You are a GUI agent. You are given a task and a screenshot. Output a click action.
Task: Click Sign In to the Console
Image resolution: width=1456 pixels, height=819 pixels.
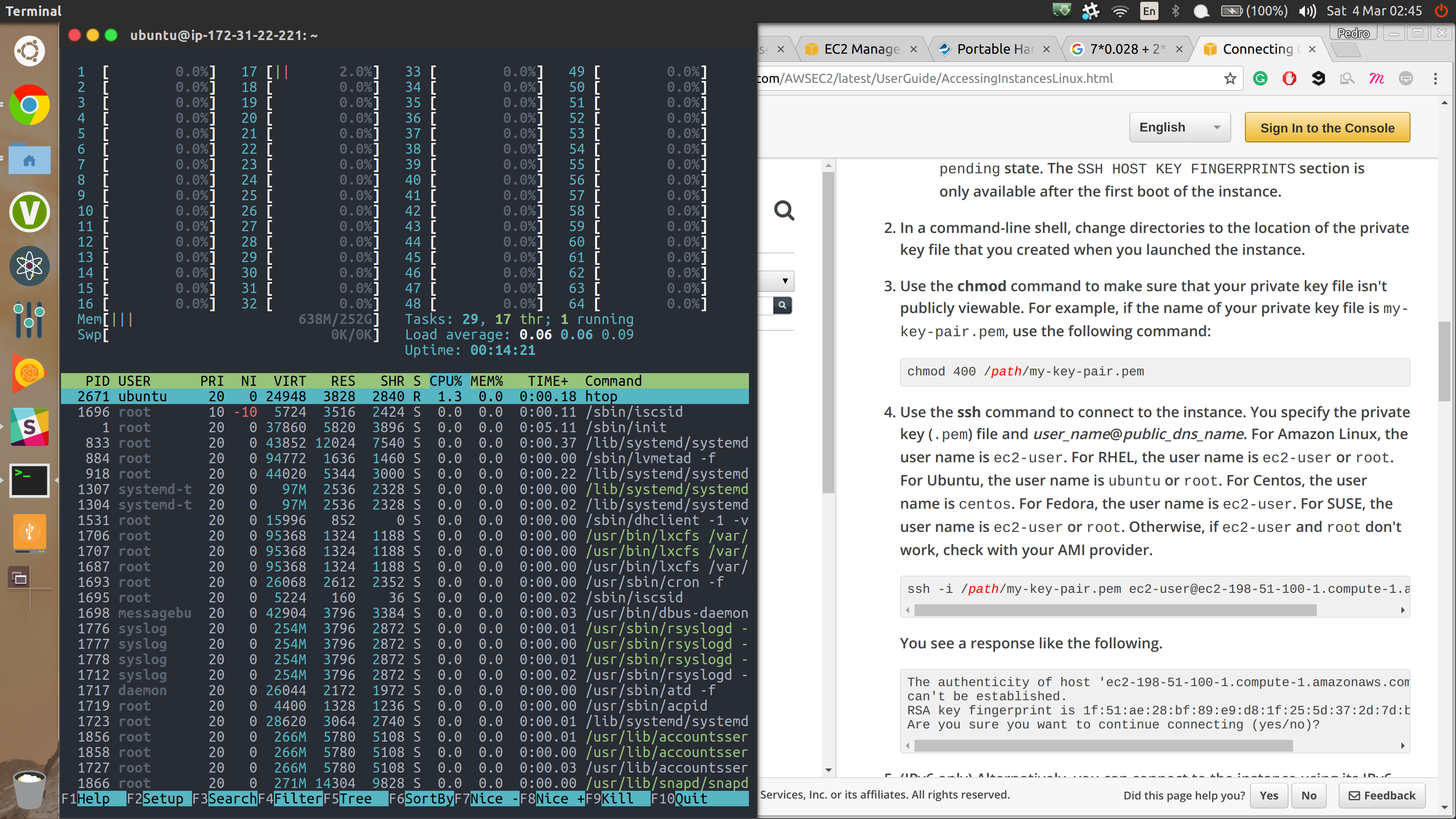pyautogui.click(x=1327, y=128)
